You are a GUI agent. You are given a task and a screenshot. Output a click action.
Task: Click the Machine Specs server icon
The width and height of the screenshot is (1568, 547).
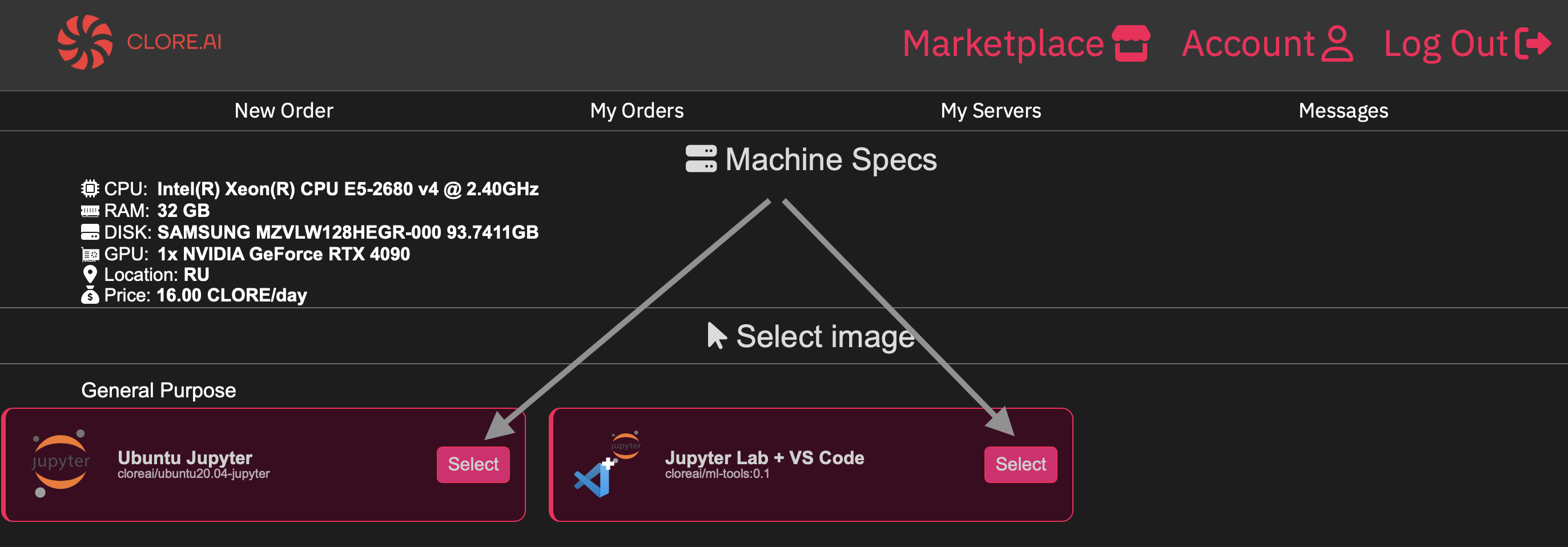point(703,160)
